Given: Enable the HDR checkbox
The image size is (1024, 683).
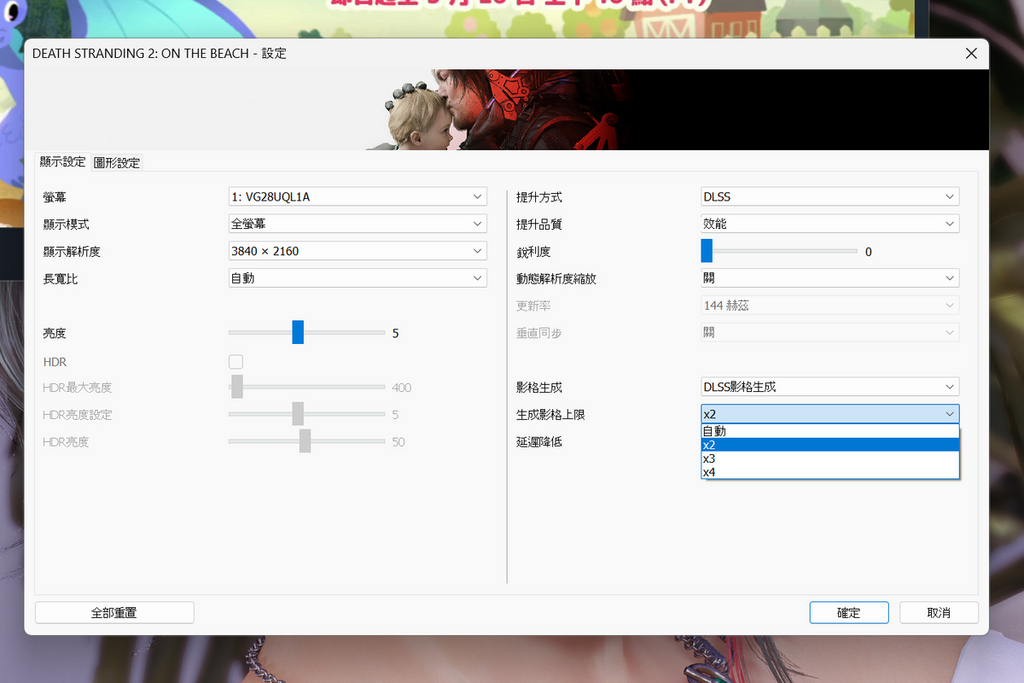Looking at the screenshot, I should (x=235, y=361).
